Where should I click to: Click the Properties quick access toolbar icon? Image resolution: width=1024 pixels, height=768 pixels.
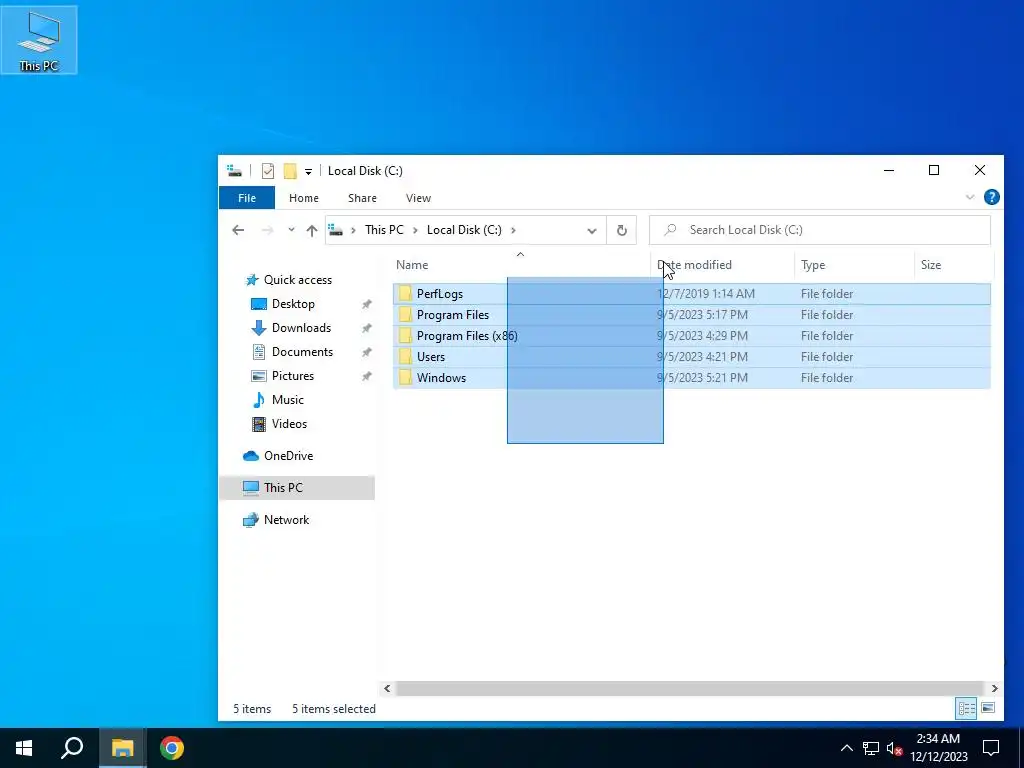(268, 171)
